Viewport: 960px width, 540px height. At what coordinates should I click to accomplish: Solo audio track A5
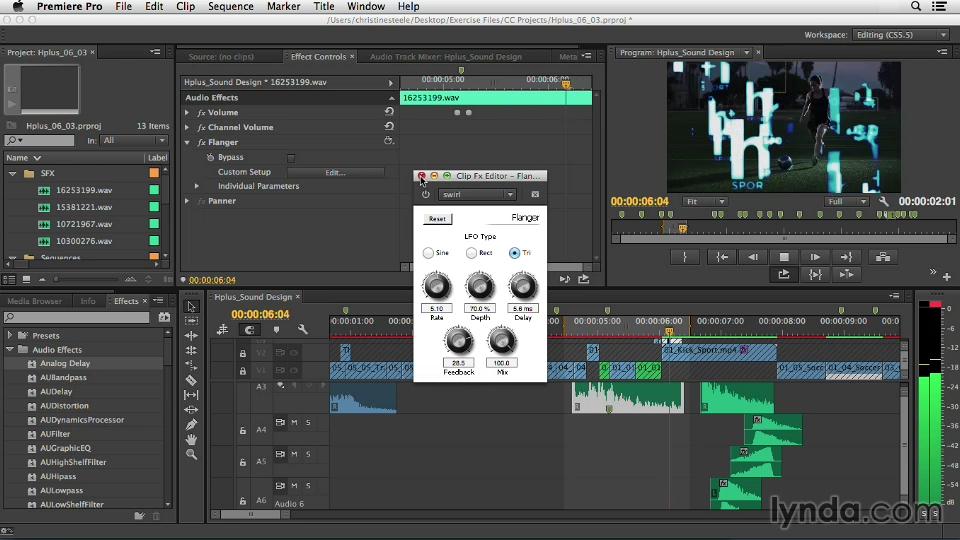308,454
